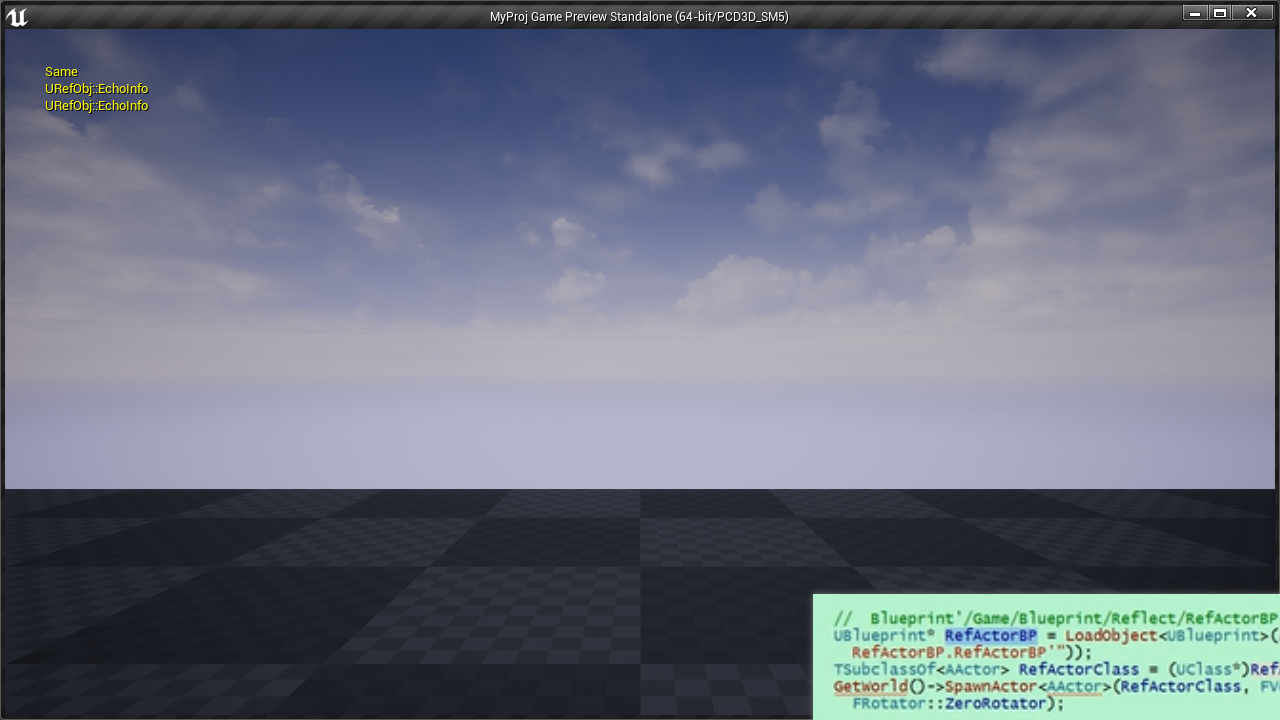Image resolution: width=1280 pixels, height=720 pixels.
Task: Click the first URefObj::EchoInfo log line
Action: pyautogui.click(x=96, y=88)
